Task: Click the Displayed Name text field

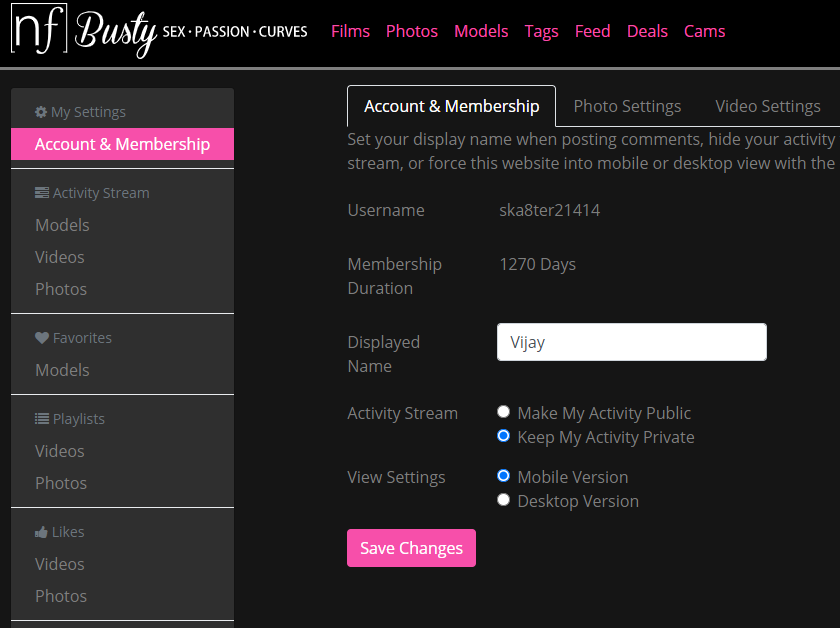Action: [x=631, y=342]
